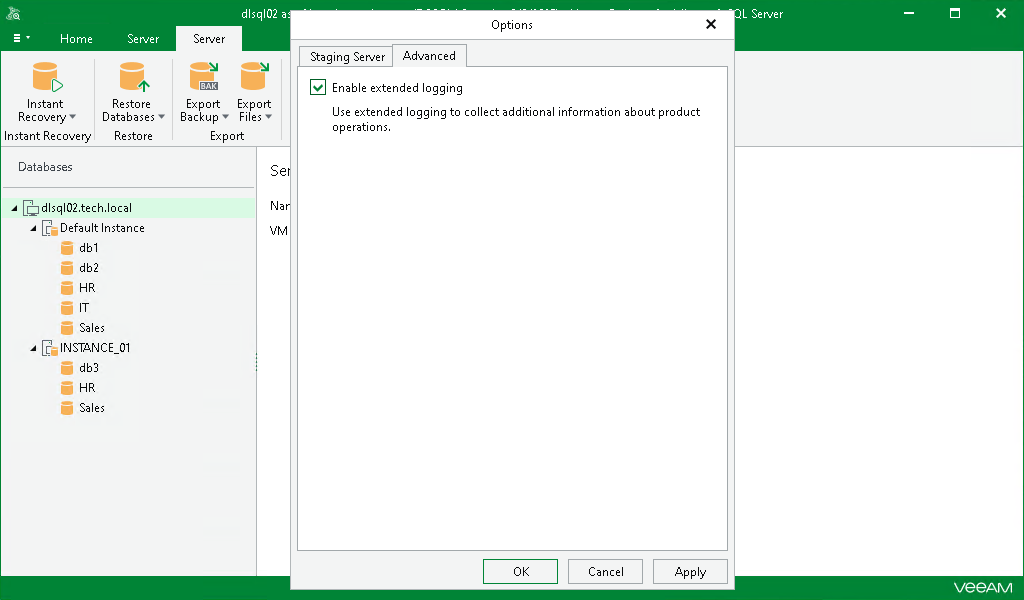Screen dimensions: 1024x600
Task: Apply the options changes
Action: [x=690, y=571]
